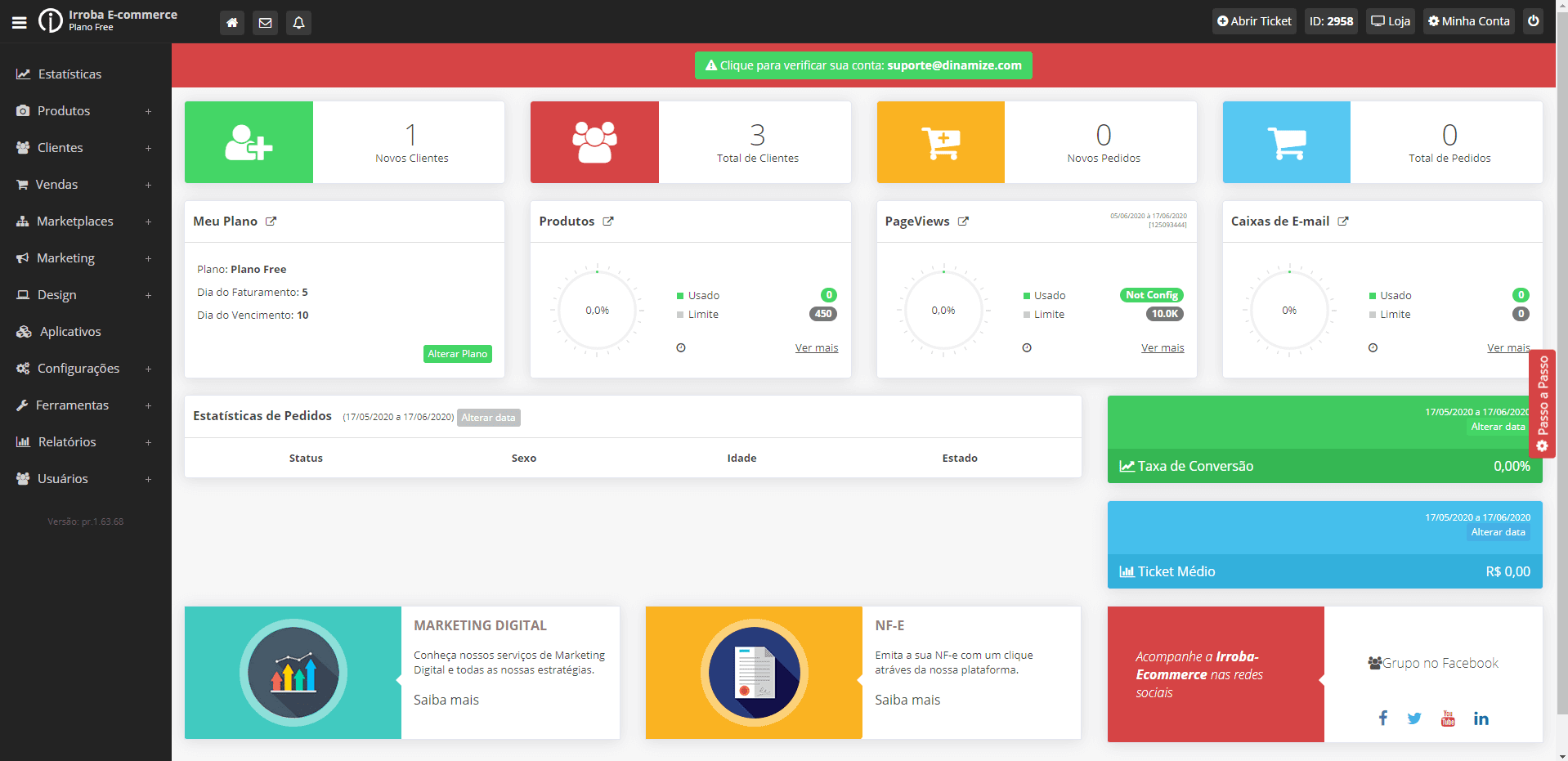This screenshot has width=1568, height=761.
Task: Click the Estado column header
Action: pyautogui.click(x=960, y=459)
